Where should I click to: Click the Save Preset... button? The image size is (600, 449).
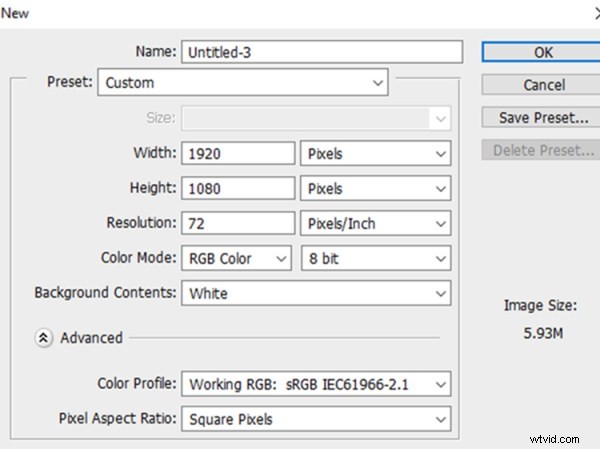(543, 118)
